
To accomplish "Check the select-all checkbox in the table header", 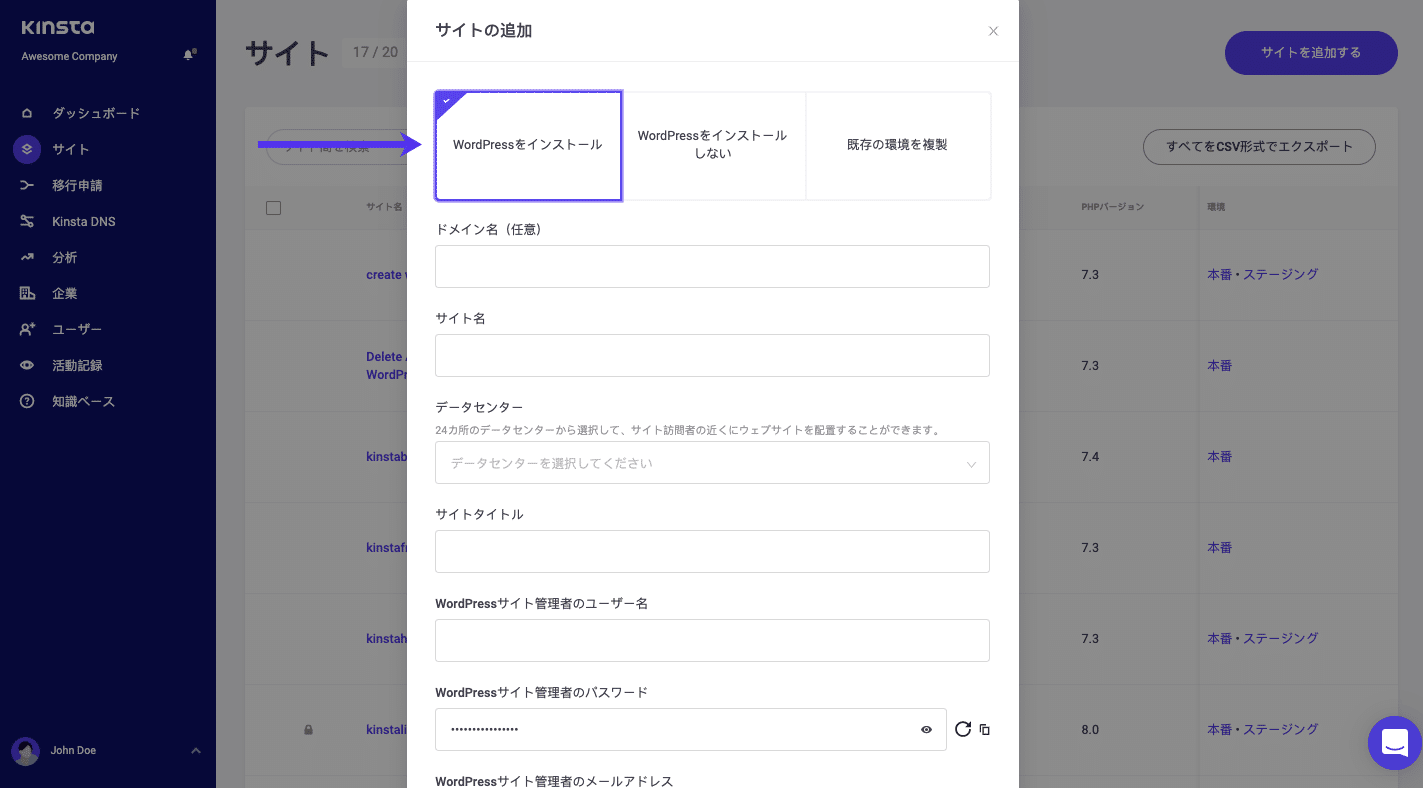I will pos(273,207).
